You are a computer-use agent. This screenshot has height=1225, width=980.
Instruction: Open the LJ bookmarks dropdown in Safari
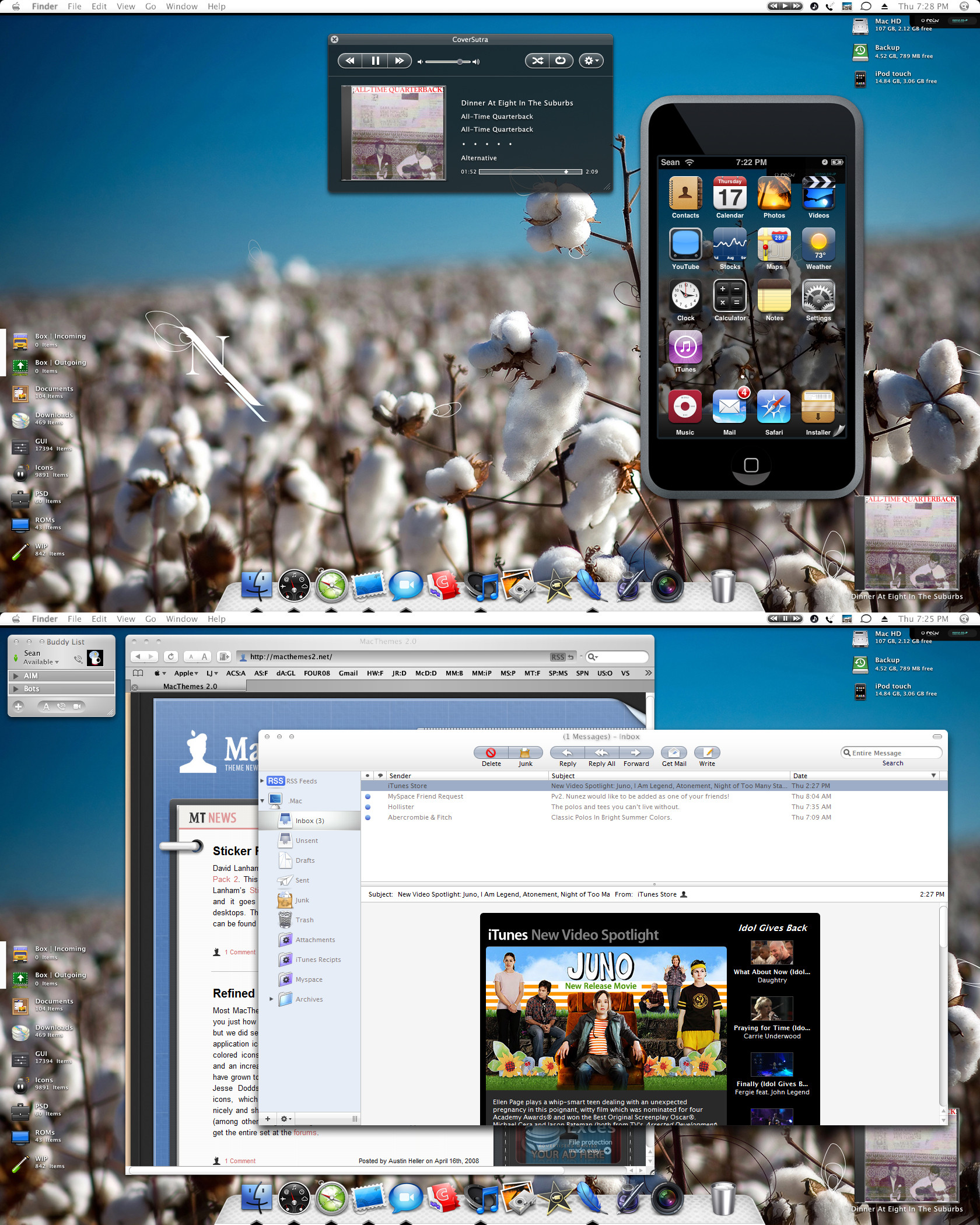click(212, 673)
